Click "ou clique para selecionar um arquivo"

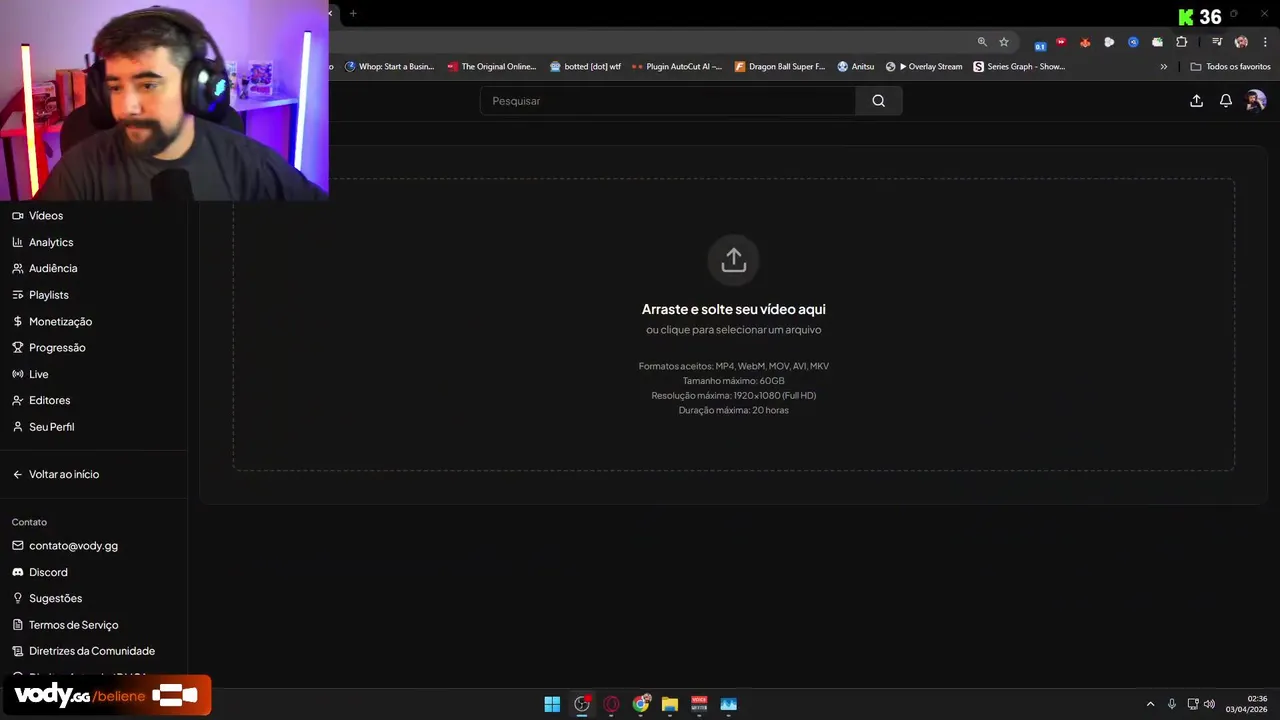pos(734,330)
